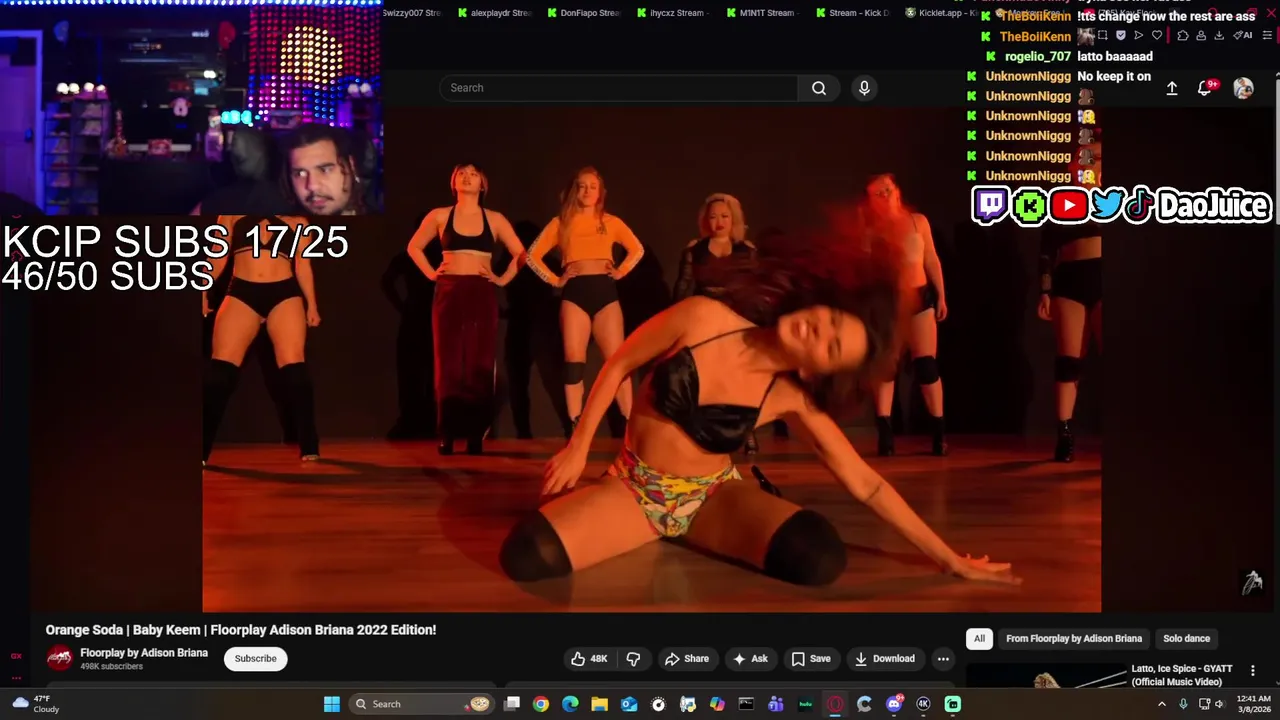Open Hulu app from taskbar
Viewport: 1280px width, 720px height.
point(806,704)
